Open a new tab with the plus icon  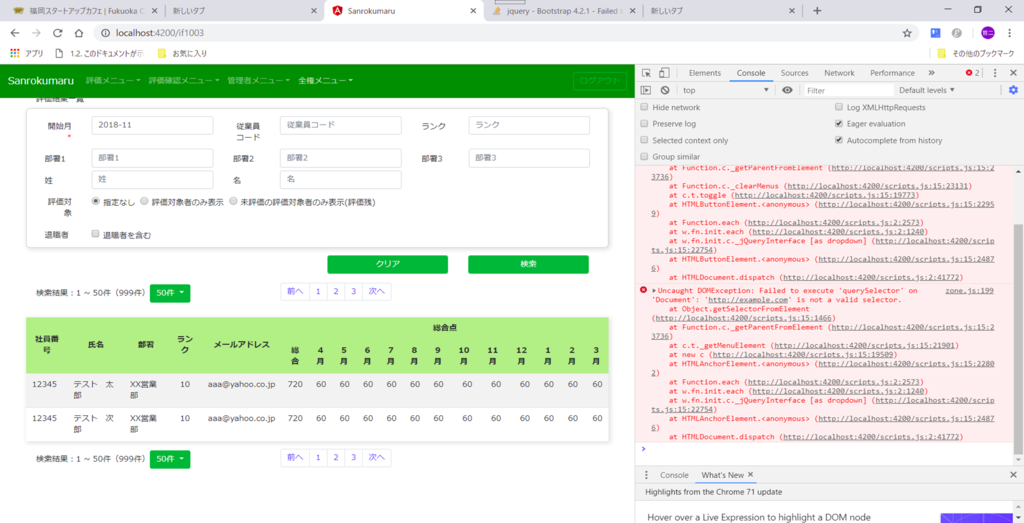click(x=816, y=10)
